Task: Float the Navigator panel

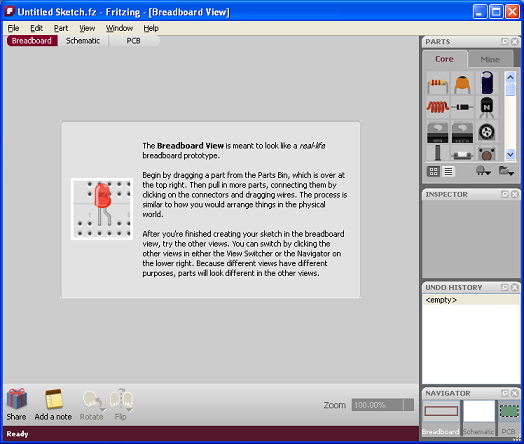Action: pos(505,393)
